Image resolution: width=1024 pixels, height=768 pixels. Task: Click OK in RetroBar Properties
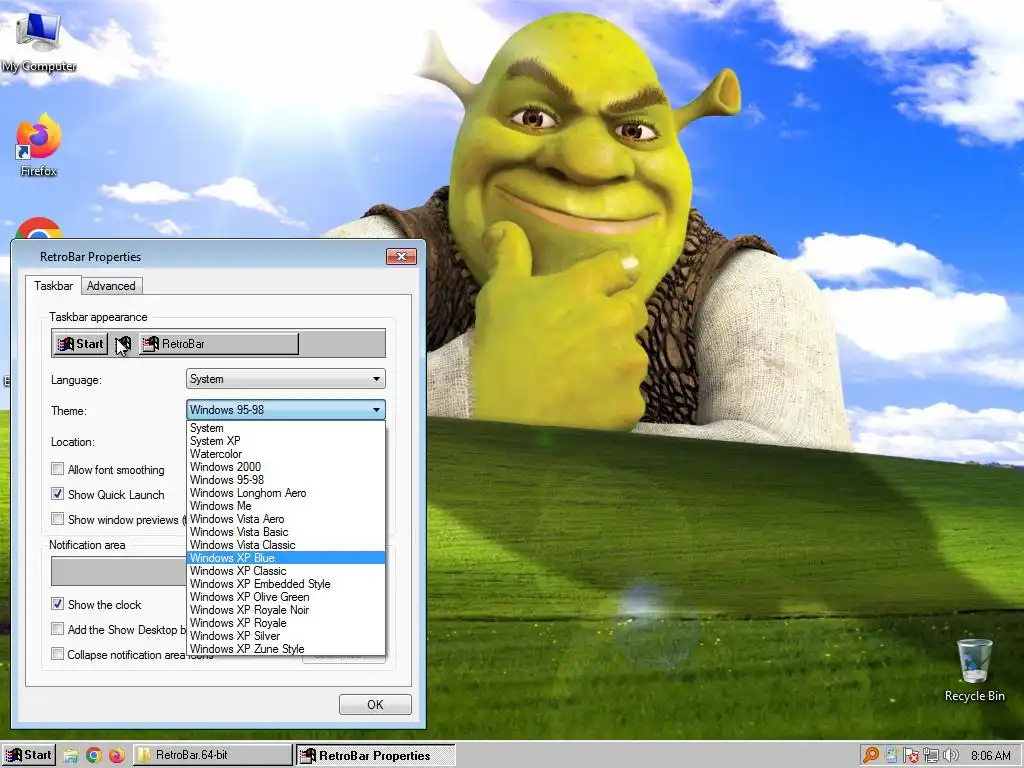(375, 705)
